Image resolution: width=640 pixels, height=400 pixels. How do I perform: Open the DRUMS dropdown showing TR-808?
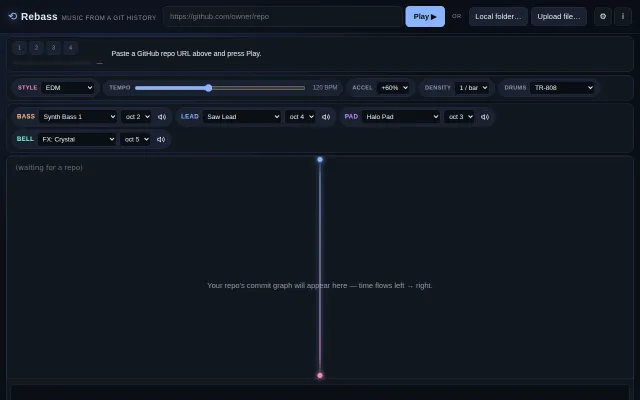562,88
